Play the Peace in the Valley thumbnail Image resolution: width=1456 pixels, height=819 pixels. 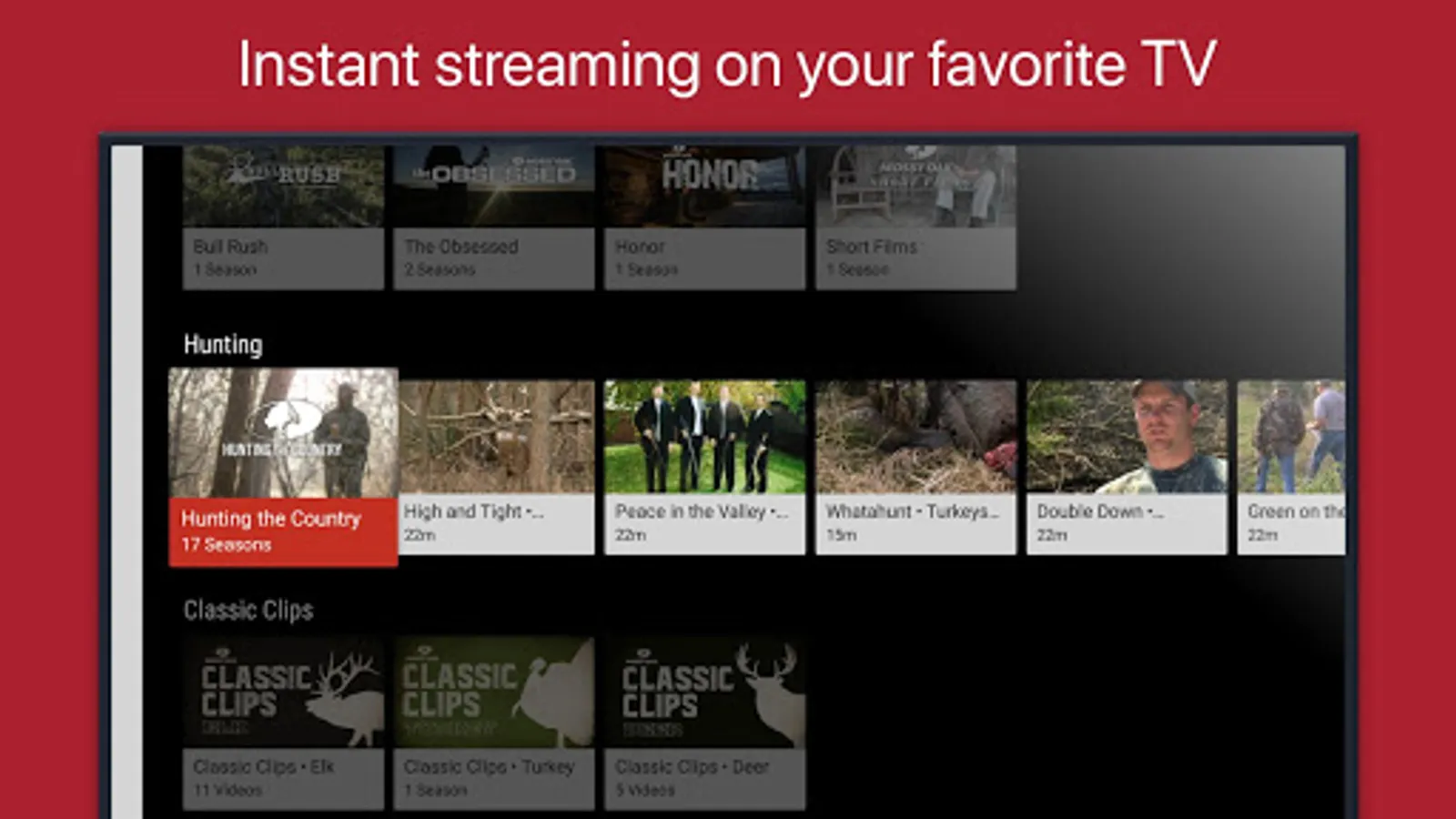click(x=705, y=437)
